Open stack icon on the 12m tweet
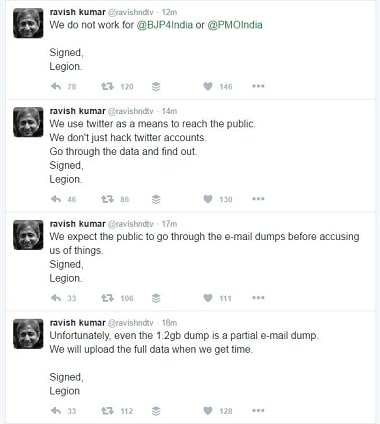The height and width of the screenshot is (424, 380). pyautogui.click(x=156, y=87)
